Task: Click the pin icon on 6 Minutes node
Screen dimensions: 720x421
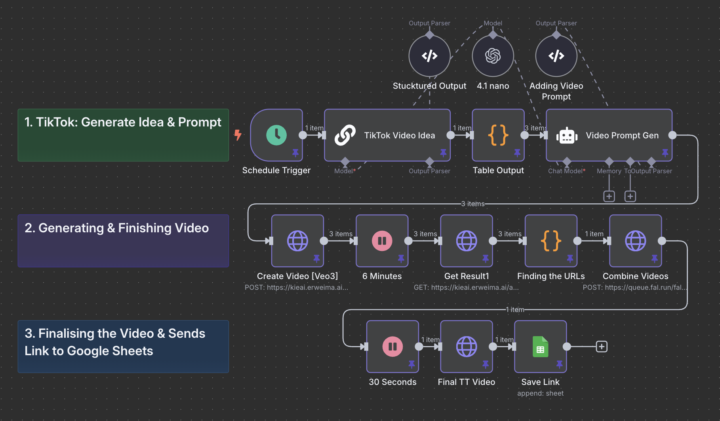Action: [401, 258]
